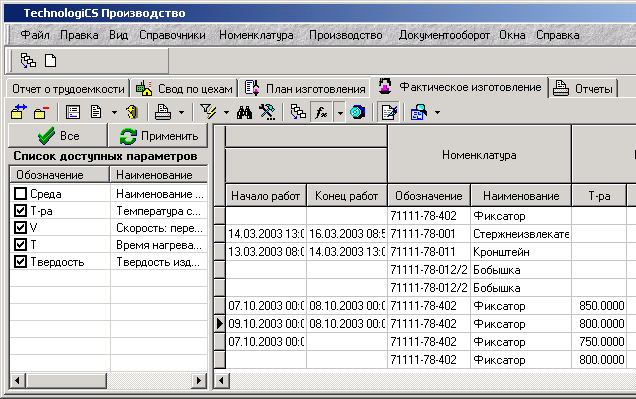Switch to Отчет о трудоемкости tab
The image size is (636, 399).
click(68, 89)
